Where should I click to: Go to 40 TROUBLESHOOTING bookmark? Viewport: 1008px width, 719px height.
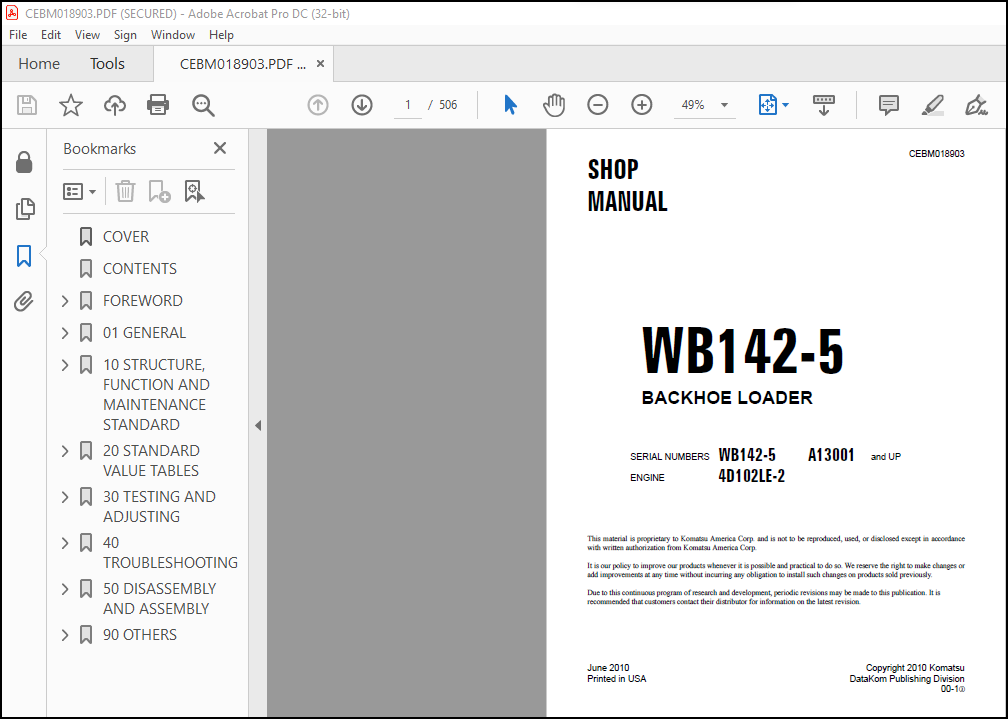tap(170, 552)
